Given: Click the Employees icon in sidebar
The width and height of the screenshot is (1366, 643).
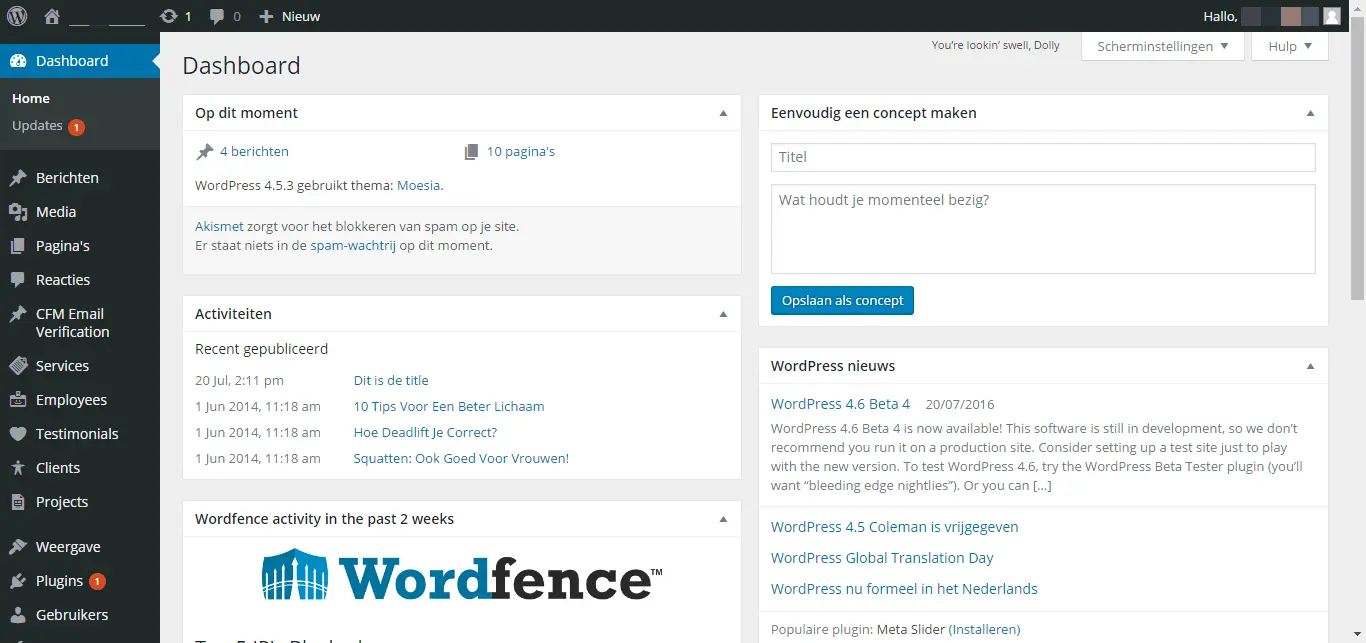Looking at the screenshot, I should (x=18, y=400).
